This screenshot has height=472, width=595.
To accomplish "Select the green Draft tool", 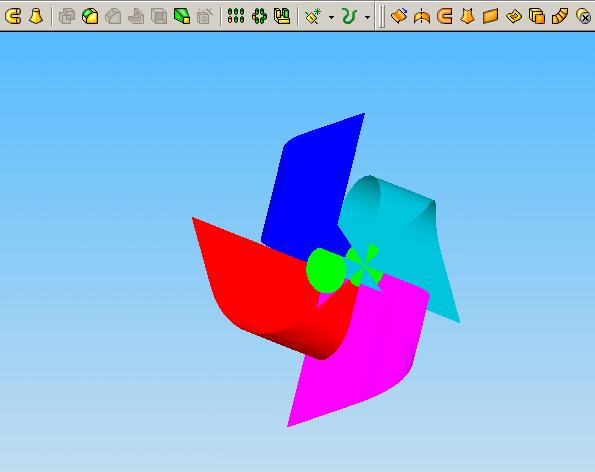I will point(182,16).
